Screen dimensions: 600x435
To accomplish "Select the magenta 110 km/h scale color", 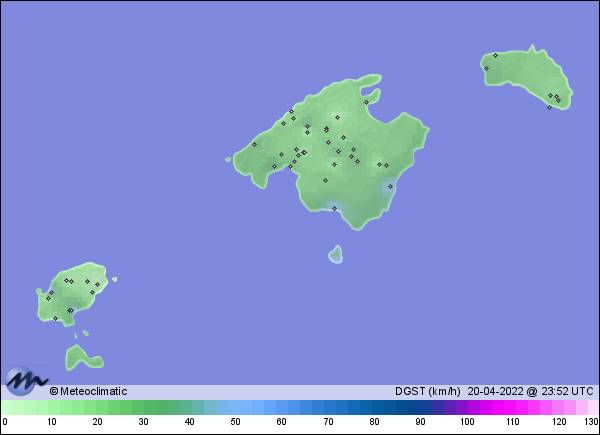I will tap(513, 407).
